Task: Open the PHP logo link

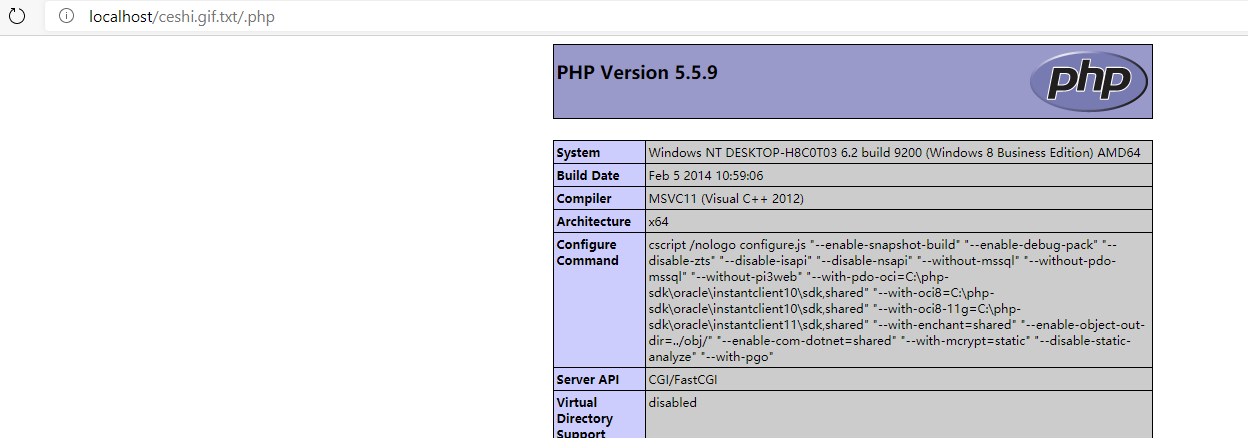Action: pos(1089,81)
